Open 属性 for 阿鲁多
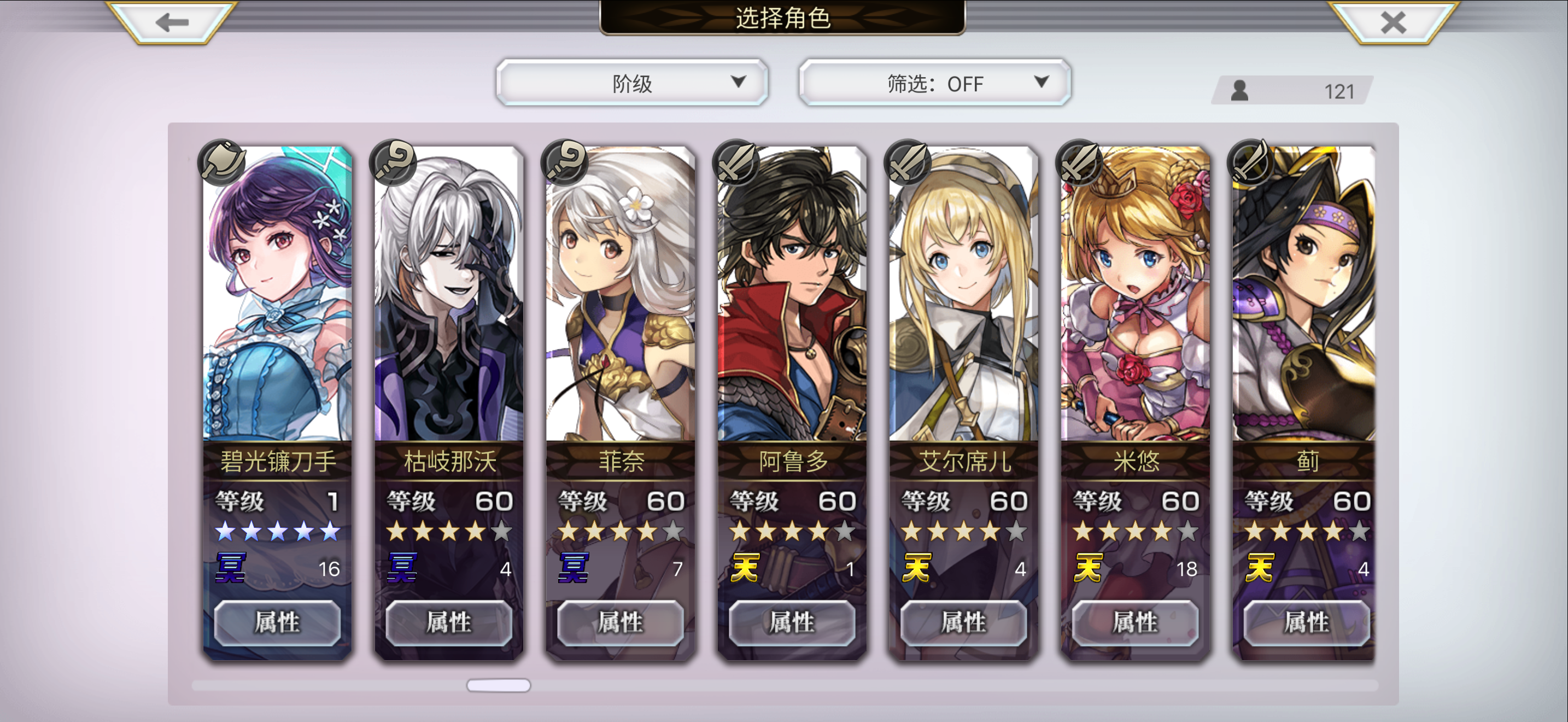 [x=792, y=623]
